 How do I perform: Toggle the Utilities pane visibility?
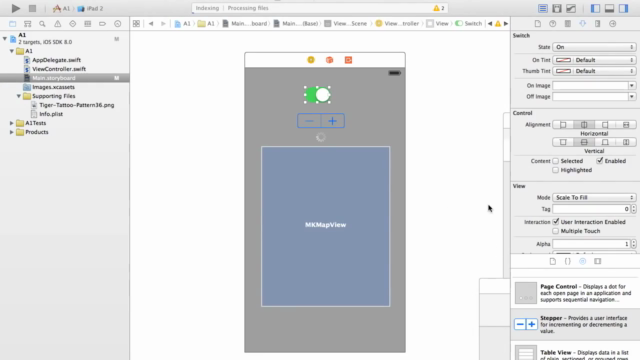coord(624,8)
